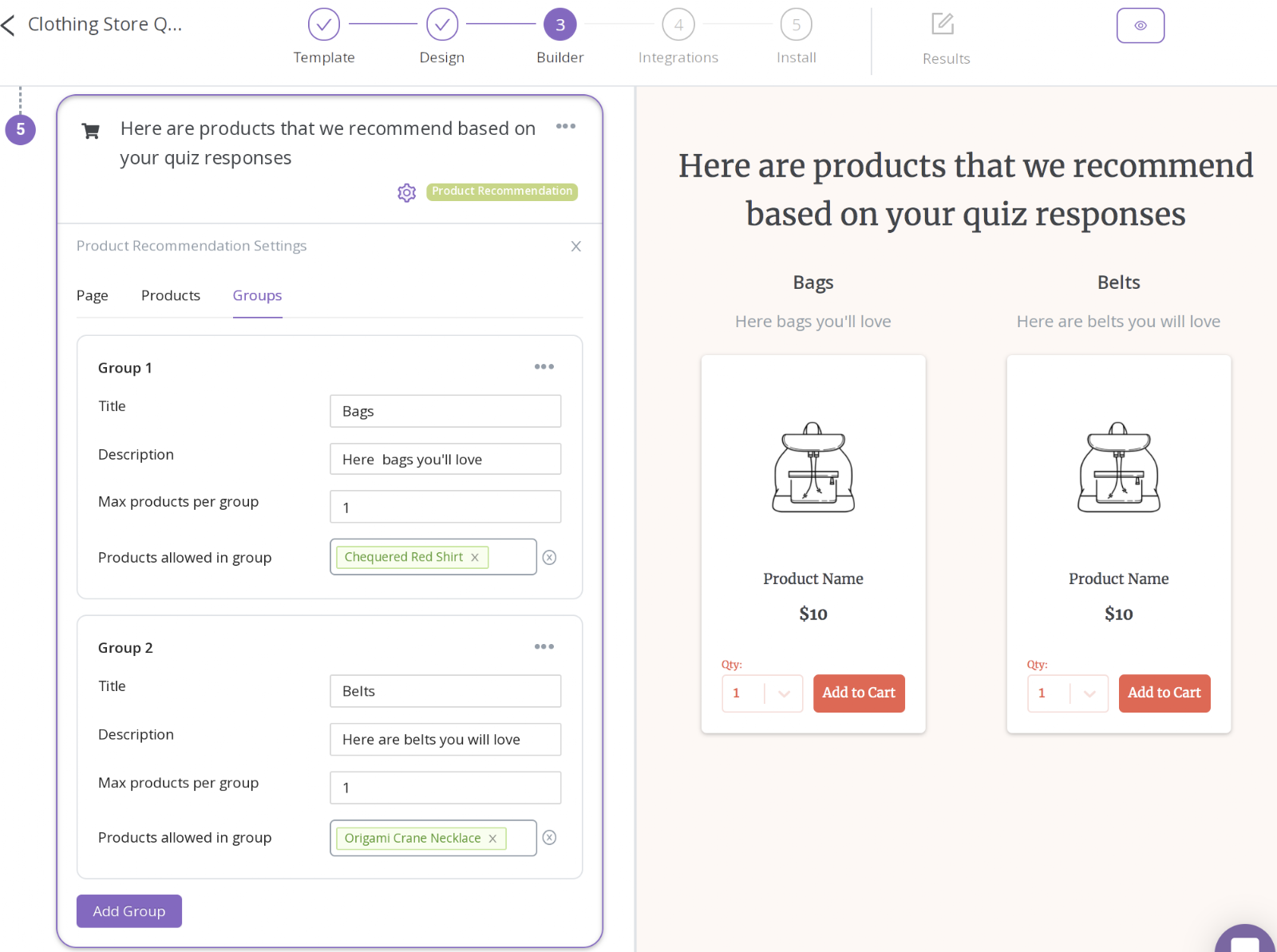The width and height of the screenshot is (1277, 952).
Task: Switch to the Products tab
Action: pyautogui.click(x=171, y=295)
